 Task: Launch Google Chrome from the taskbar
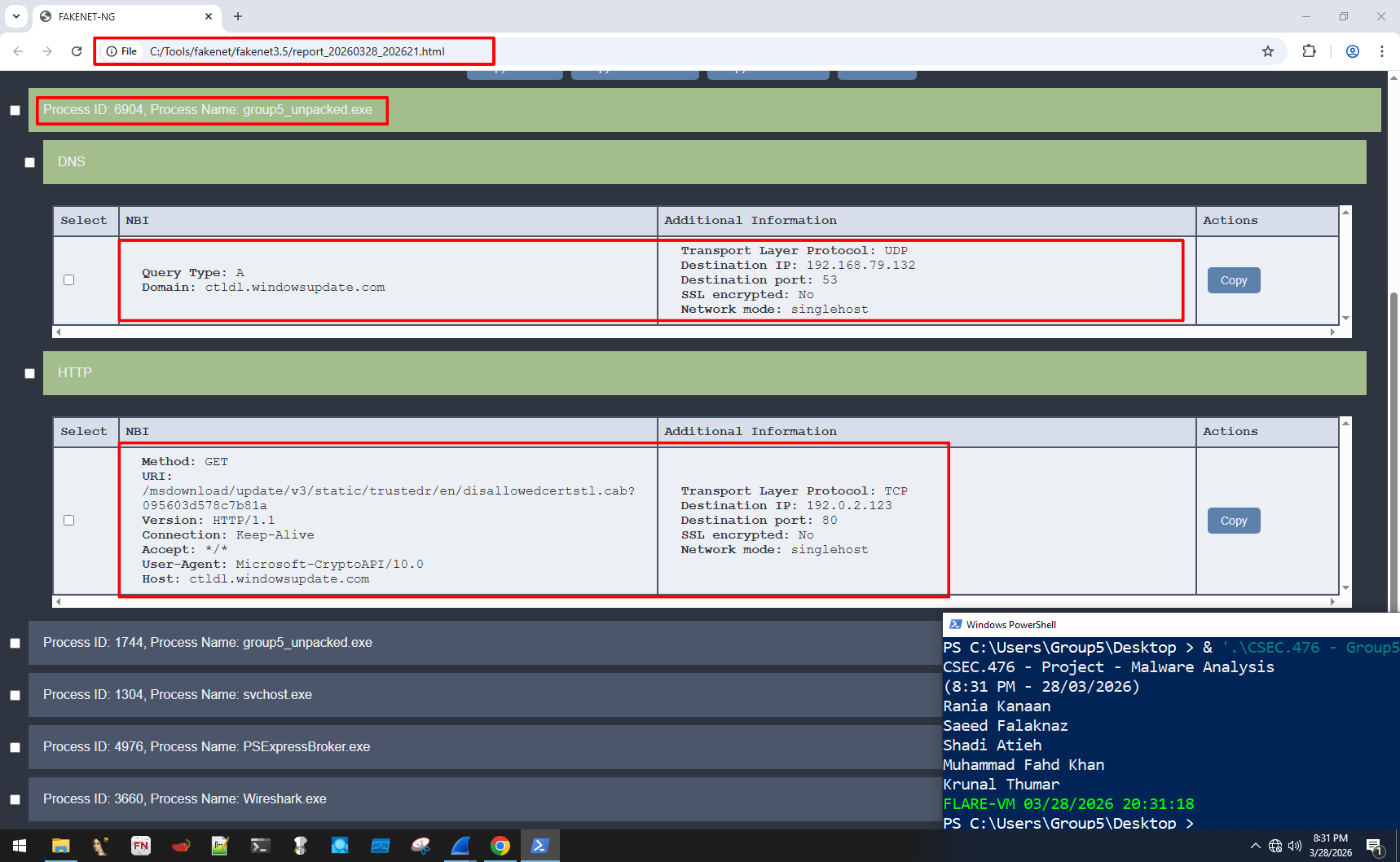tap(500, 846)
